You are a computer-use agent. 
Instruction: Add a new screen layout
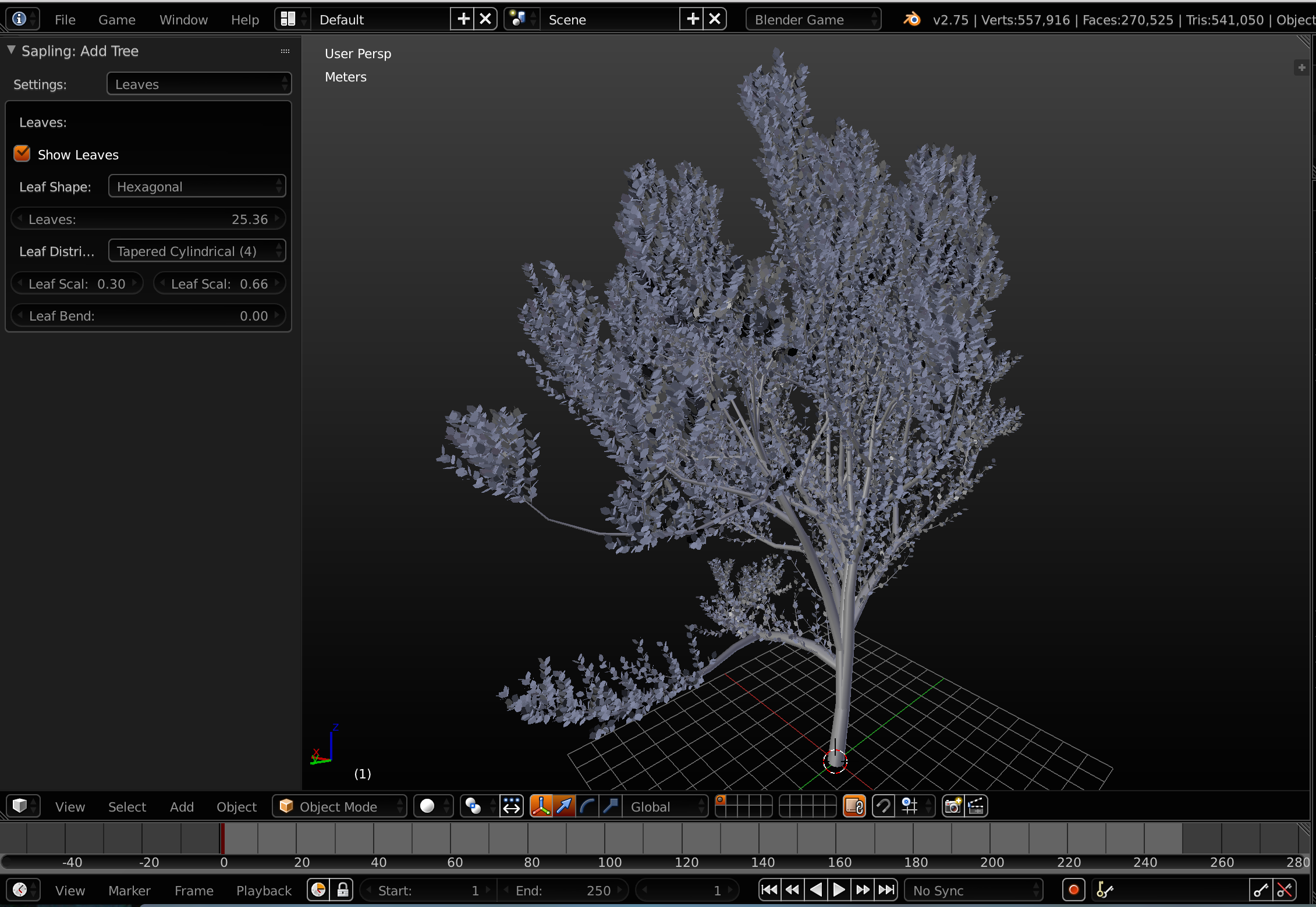[463, 19]
